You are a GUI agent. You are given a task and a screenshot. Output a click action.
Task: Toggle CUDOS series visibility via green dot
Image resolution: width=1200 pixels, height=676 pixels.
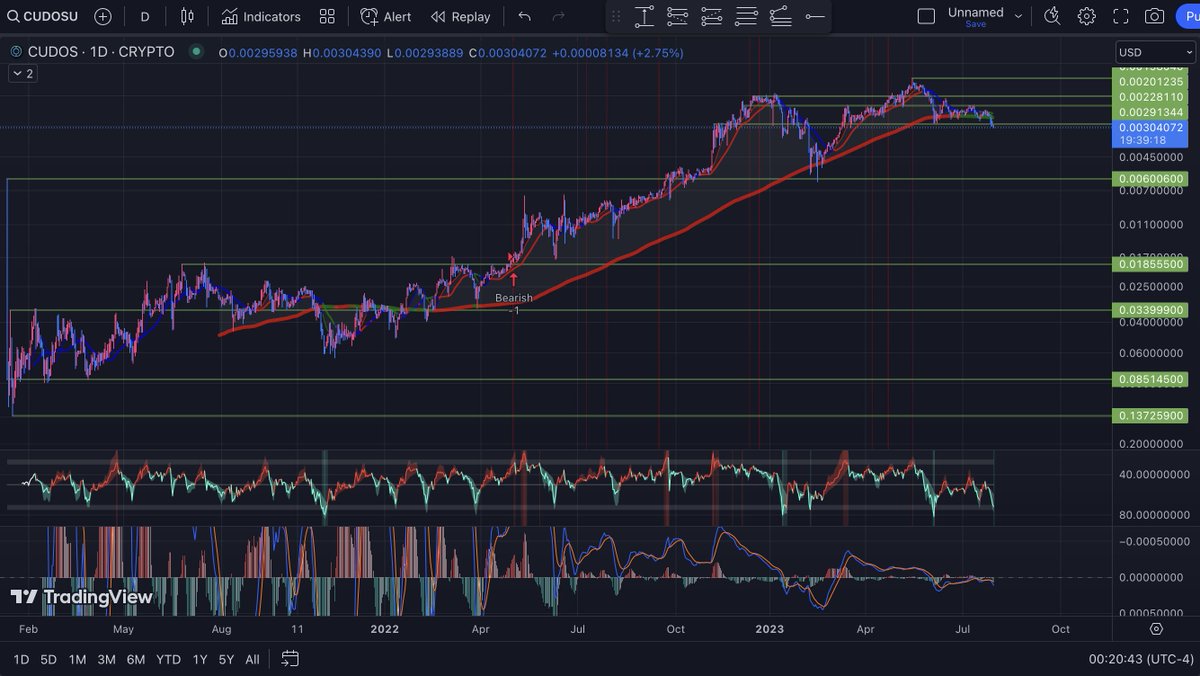(x=197, y=53)
